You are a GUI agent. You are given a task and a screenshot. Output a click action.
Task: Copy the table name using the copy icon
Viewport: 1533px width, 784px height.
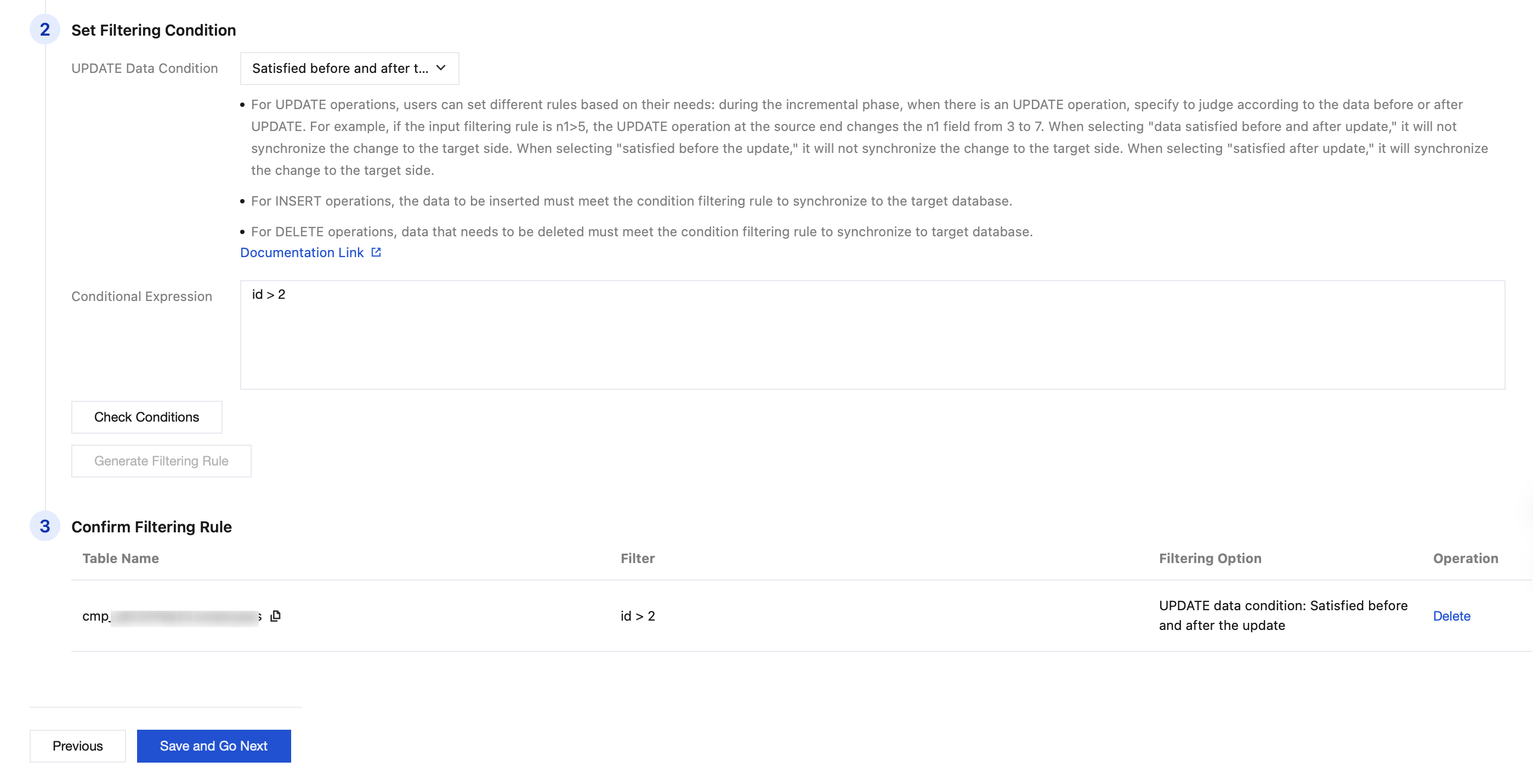[x=276, y=616]
